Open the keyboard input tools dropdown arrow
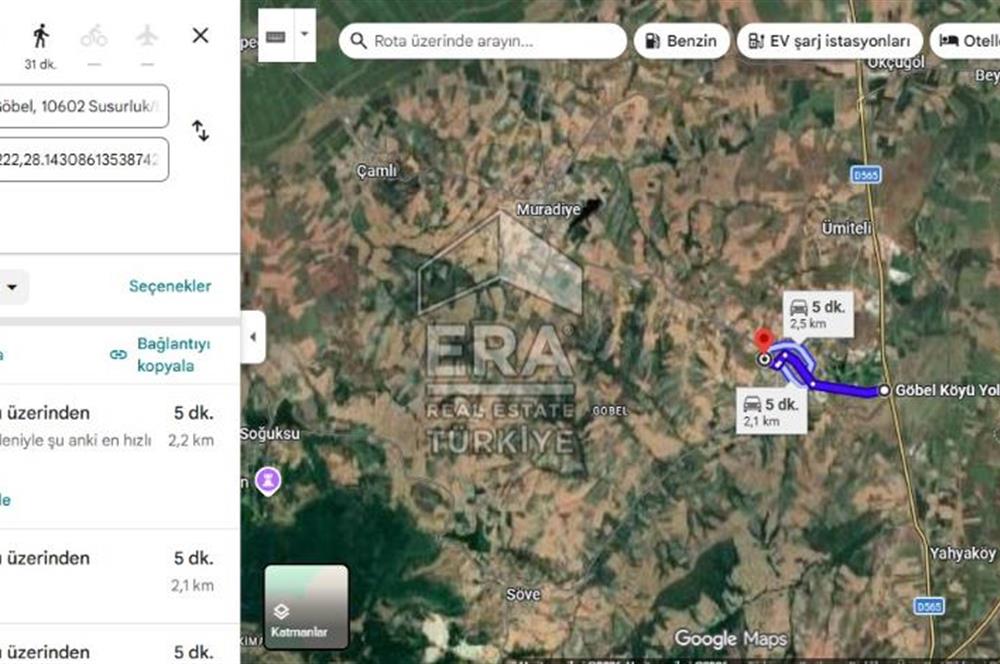The height and width of the screenshot is (664, 1000). (x=305, y=36)
